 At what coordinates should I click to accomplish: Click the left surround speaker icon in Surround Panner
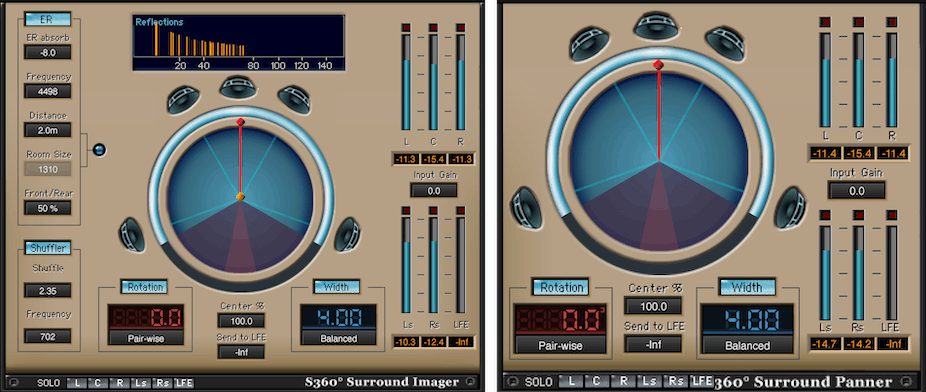[x=526, y=207]
